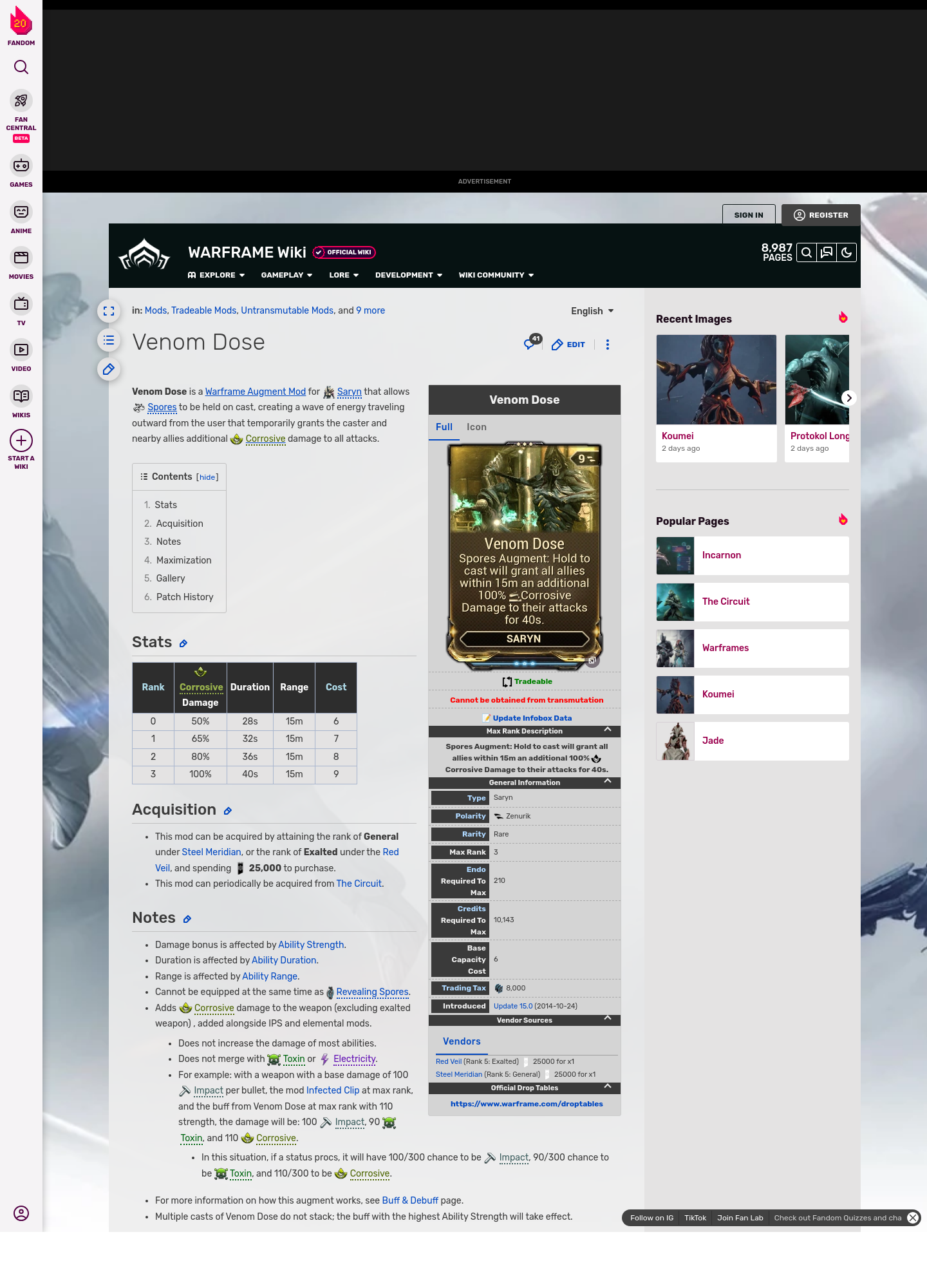Toggle dark mode moon icon
Screen dimensions: 927x1288
pos(847,252)
